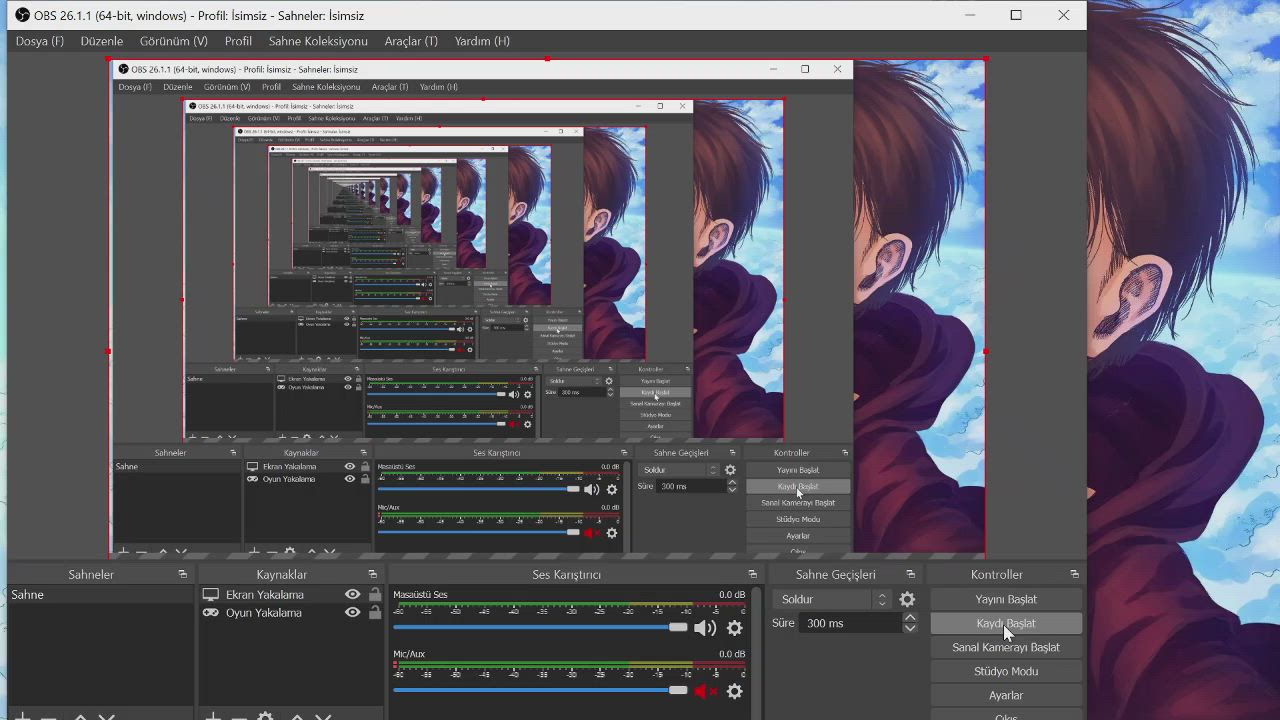In the preview's mirrored window, click Mic/Aux gear
Screen dimensions: 1280x720
[x=612, y=533]
